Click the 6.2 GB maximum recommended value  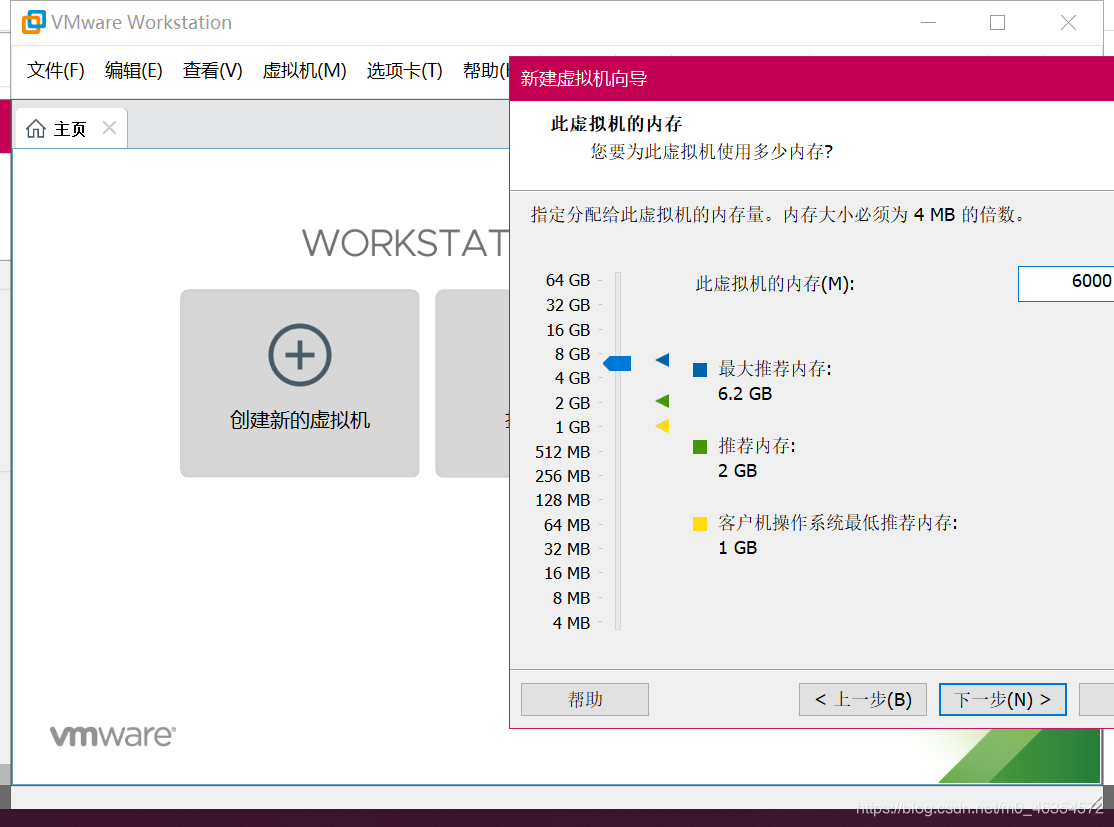coord(745,394)
